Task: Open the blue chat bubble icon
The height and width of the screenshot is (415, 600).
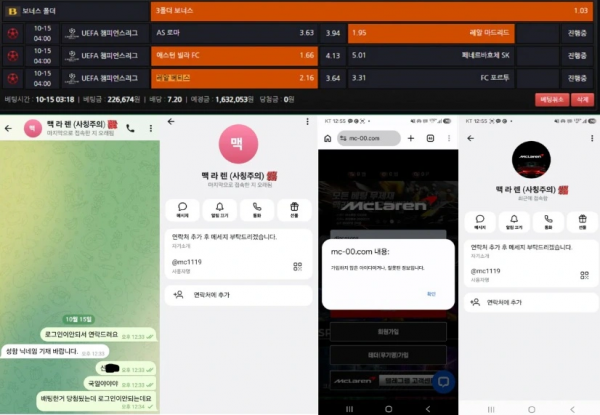Action: click(x=443, y=382)
